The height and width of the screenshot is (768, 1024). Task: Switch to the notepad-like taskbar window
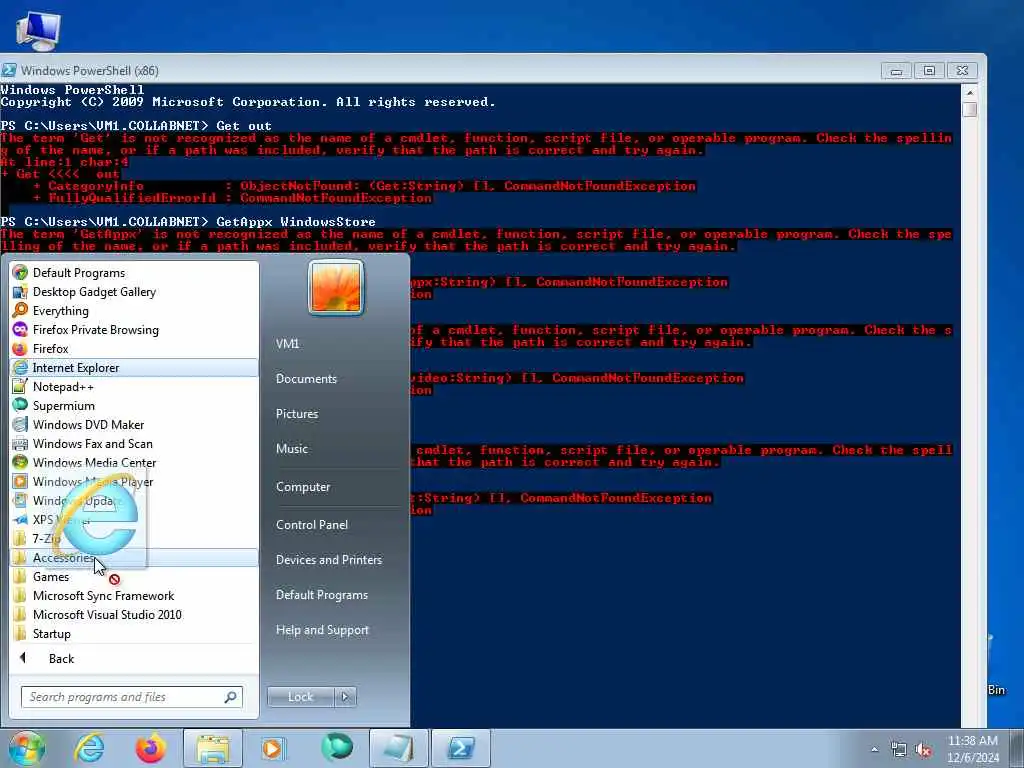coord(399,748)
